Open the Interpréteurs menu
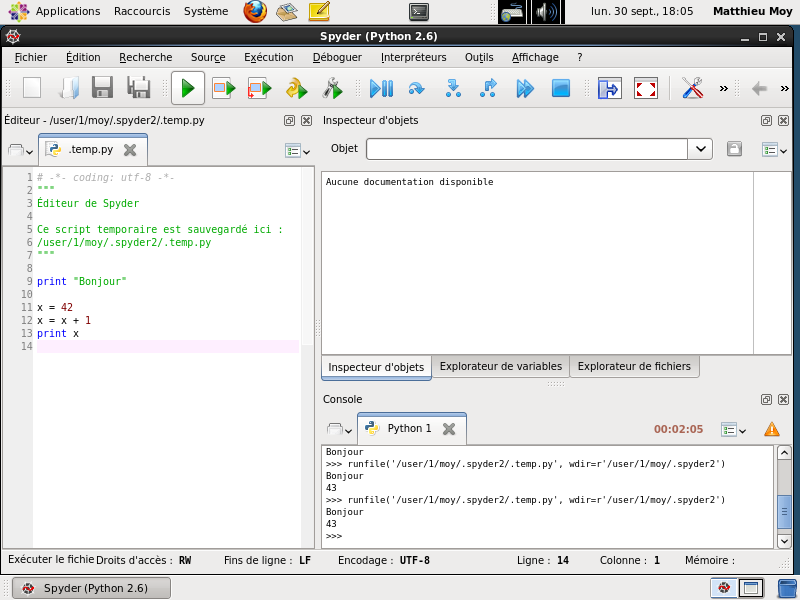This screenshot has width=800, height=600. [414, 57]
